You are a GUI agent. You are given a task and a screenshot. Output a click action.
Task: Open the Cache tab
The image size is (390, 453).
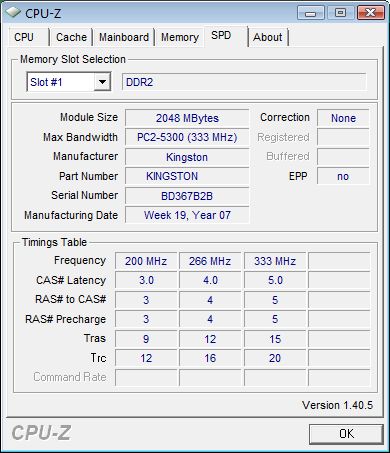pyautogui.click(x=71, y=37)
